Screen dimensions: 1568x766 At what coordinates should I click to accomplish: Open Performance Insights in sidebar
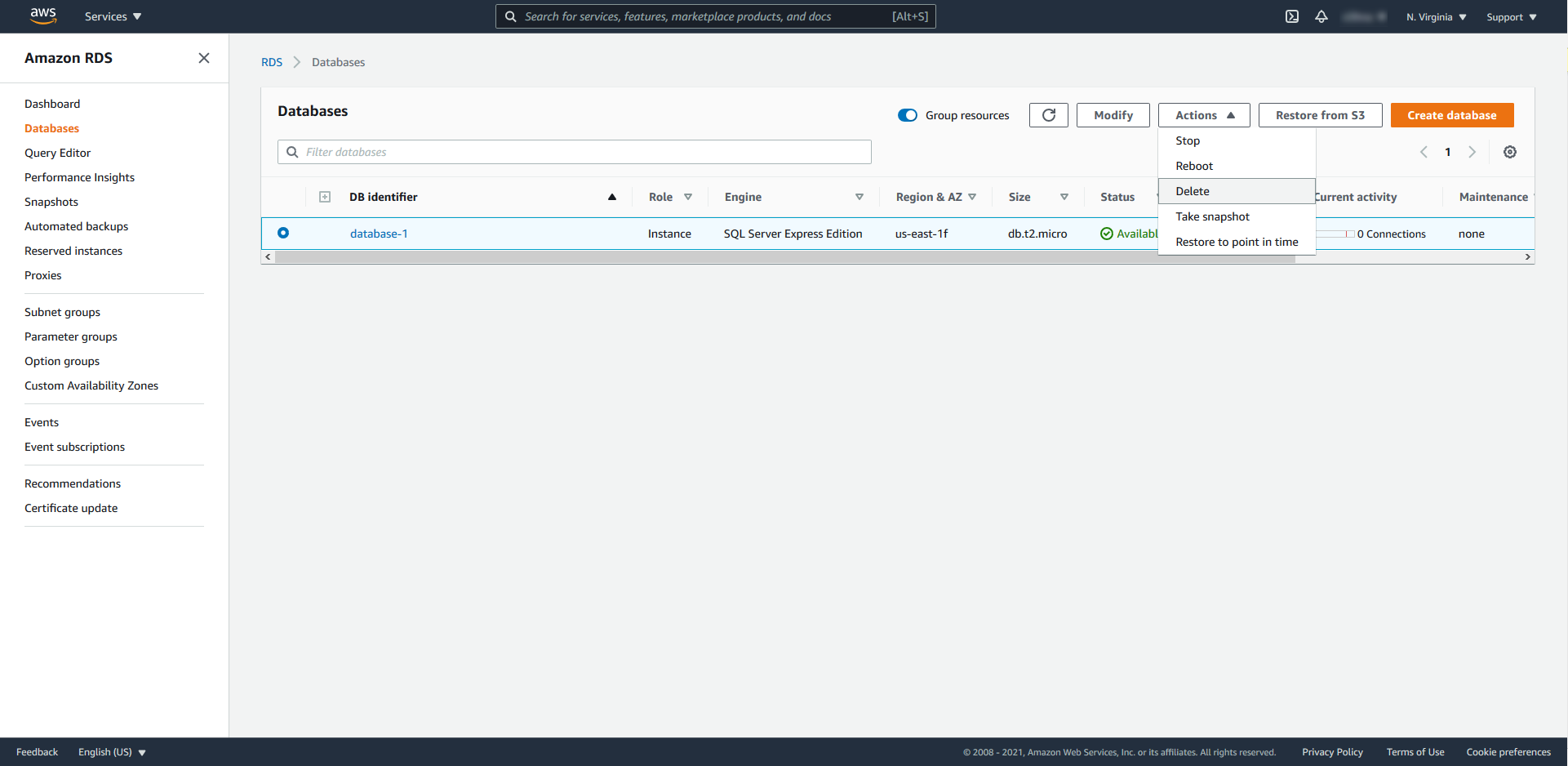(x=79, y=177)
